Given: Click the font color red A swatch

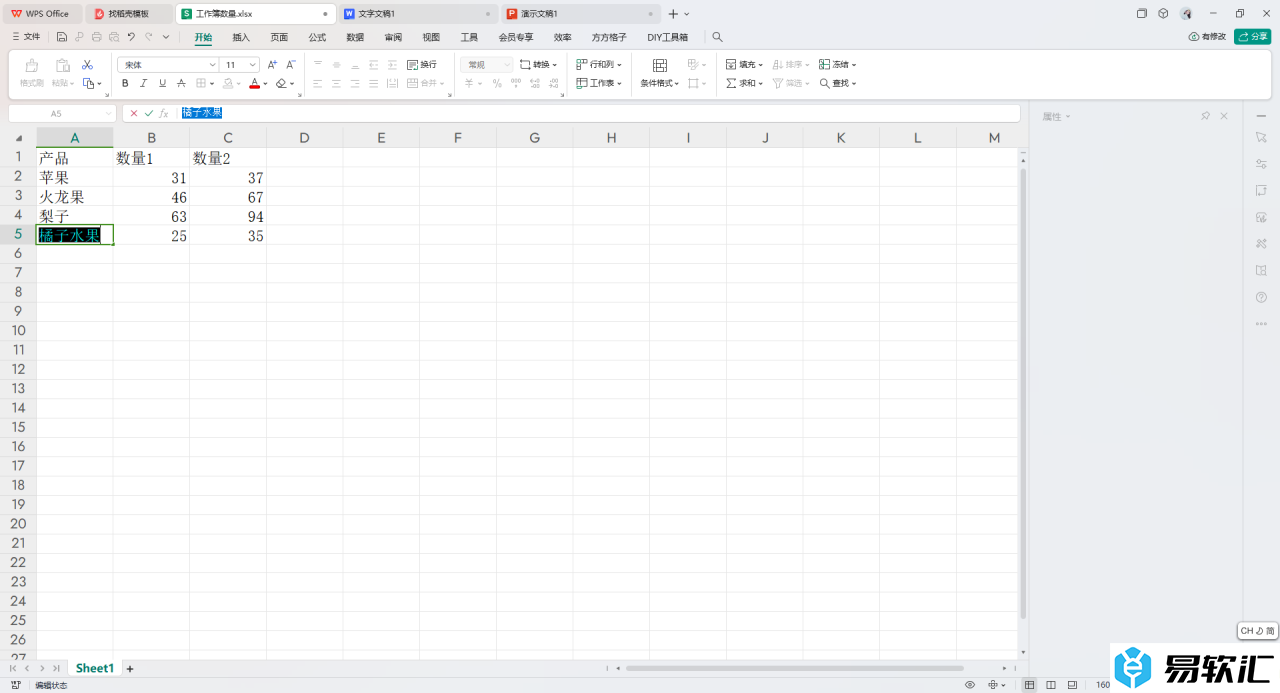Looking at the screenshot, I should 254,83.
